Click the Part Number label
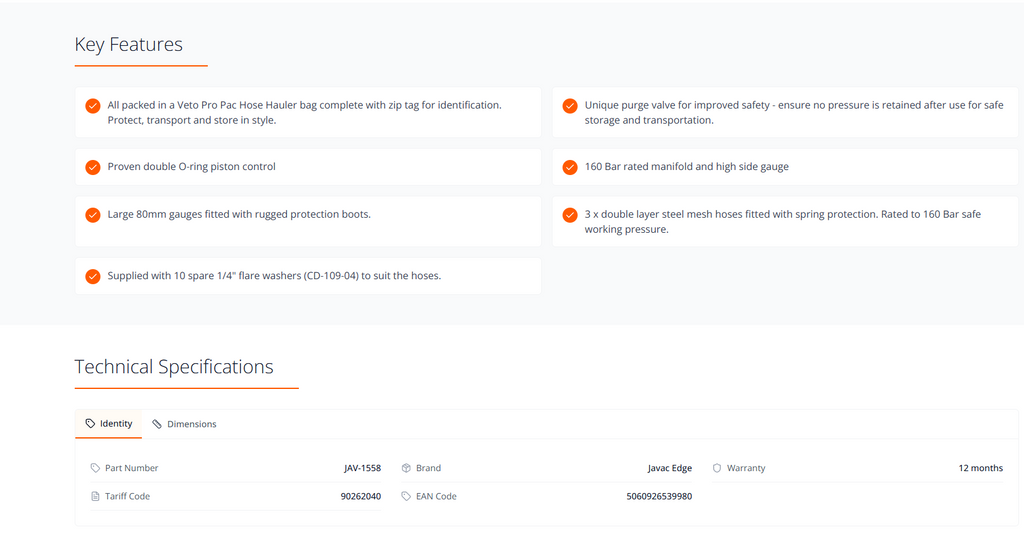 (x=131, y=468)
